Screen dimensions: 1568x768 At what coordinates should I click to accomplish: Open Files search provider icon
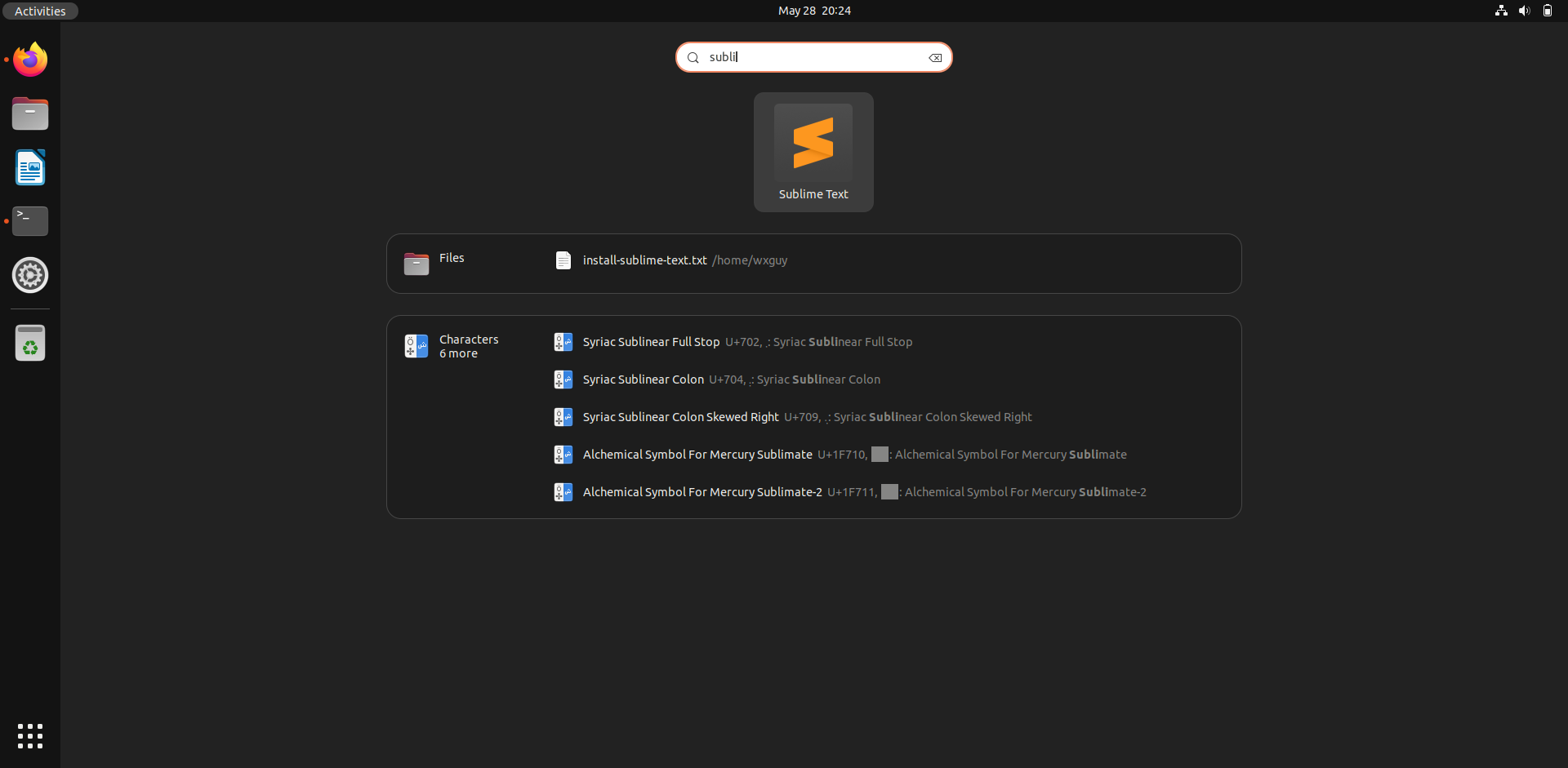tap(416, 264)
